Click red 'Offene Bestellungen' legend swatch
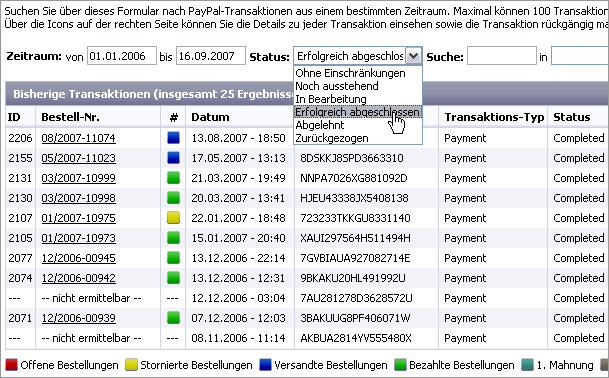The height and width of the screenshot is (378, 609). (x=11, y=365)
